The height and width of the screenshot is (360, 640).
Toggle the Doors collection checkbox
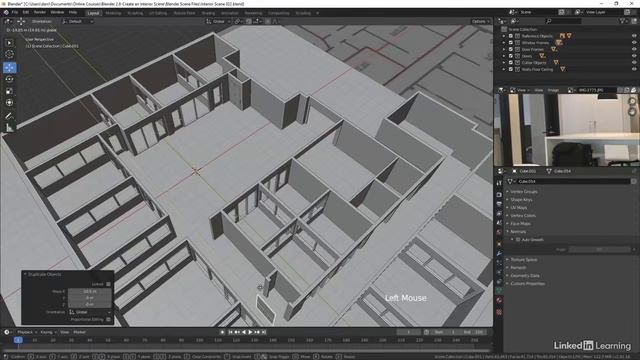511,56
